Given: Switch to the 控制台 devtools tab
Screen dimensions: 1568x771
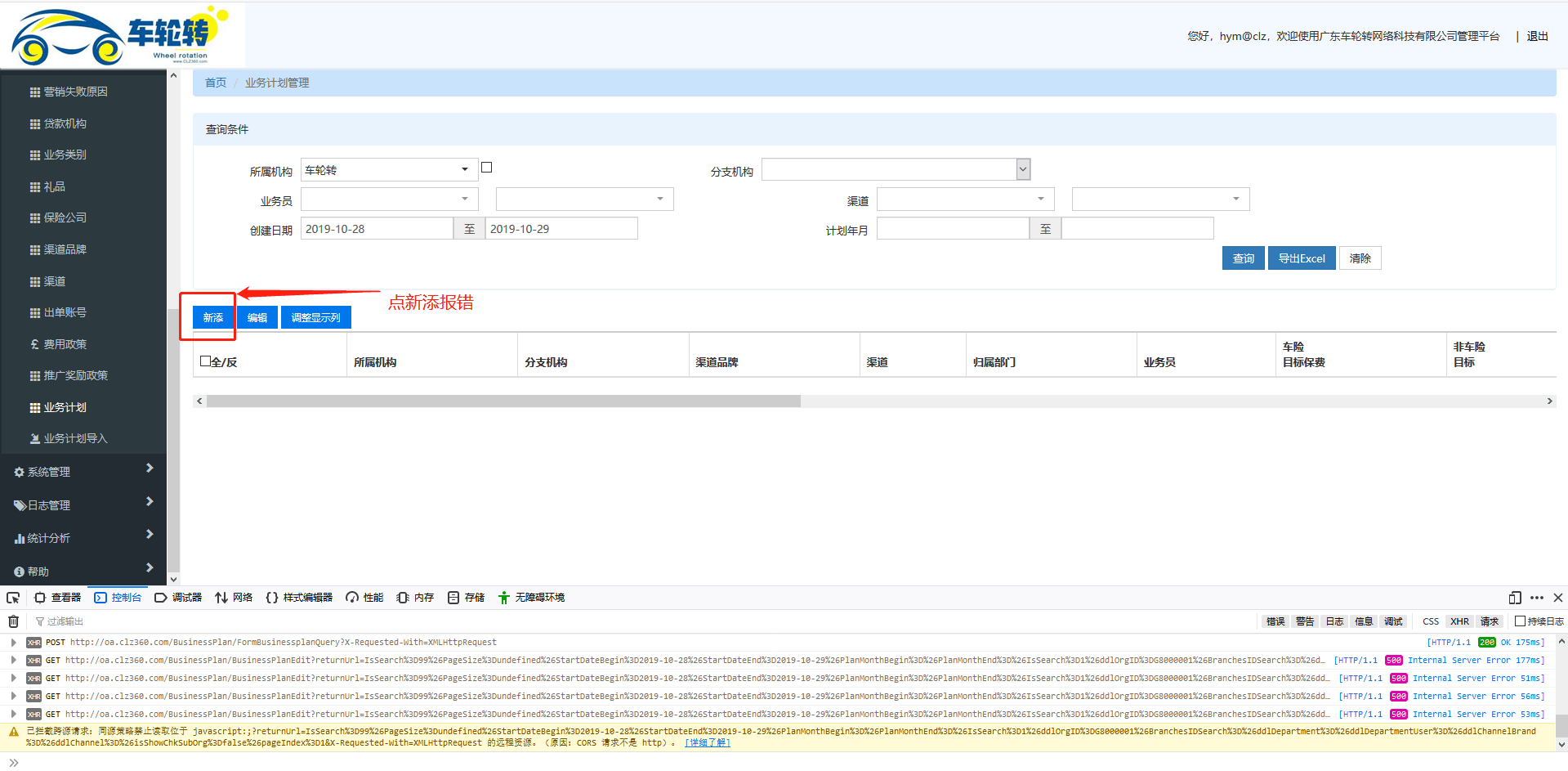Looking at the screenshot, I should (x=118, y=598).
